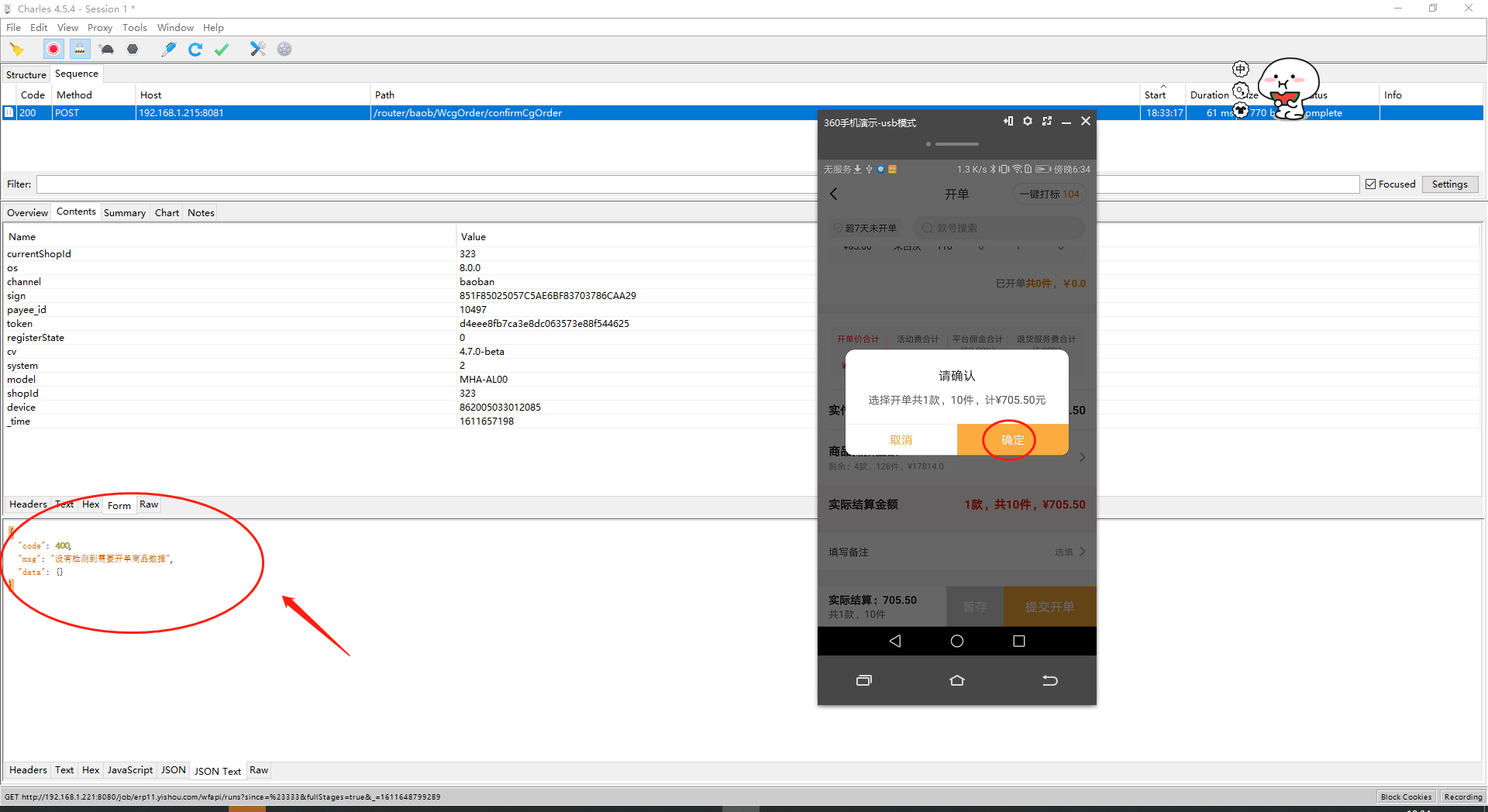Click the model value MHA-AL00
The image size is (1488, 812).
[484, 380]
